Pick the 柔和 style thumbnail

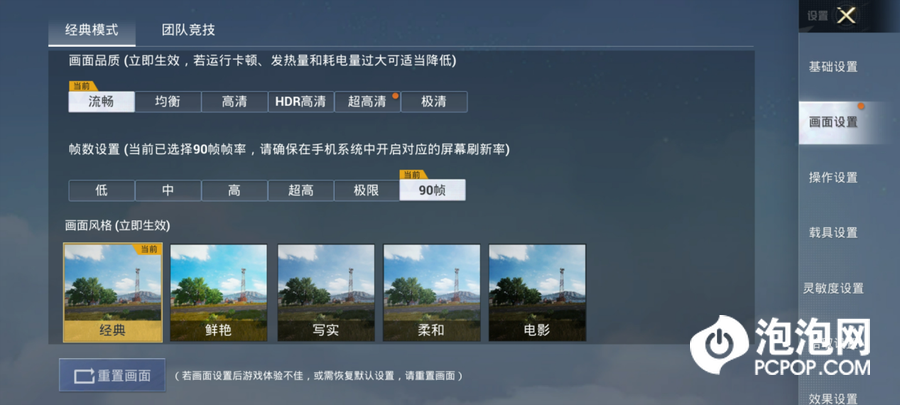pyautogui.click(x=432, y=293)
